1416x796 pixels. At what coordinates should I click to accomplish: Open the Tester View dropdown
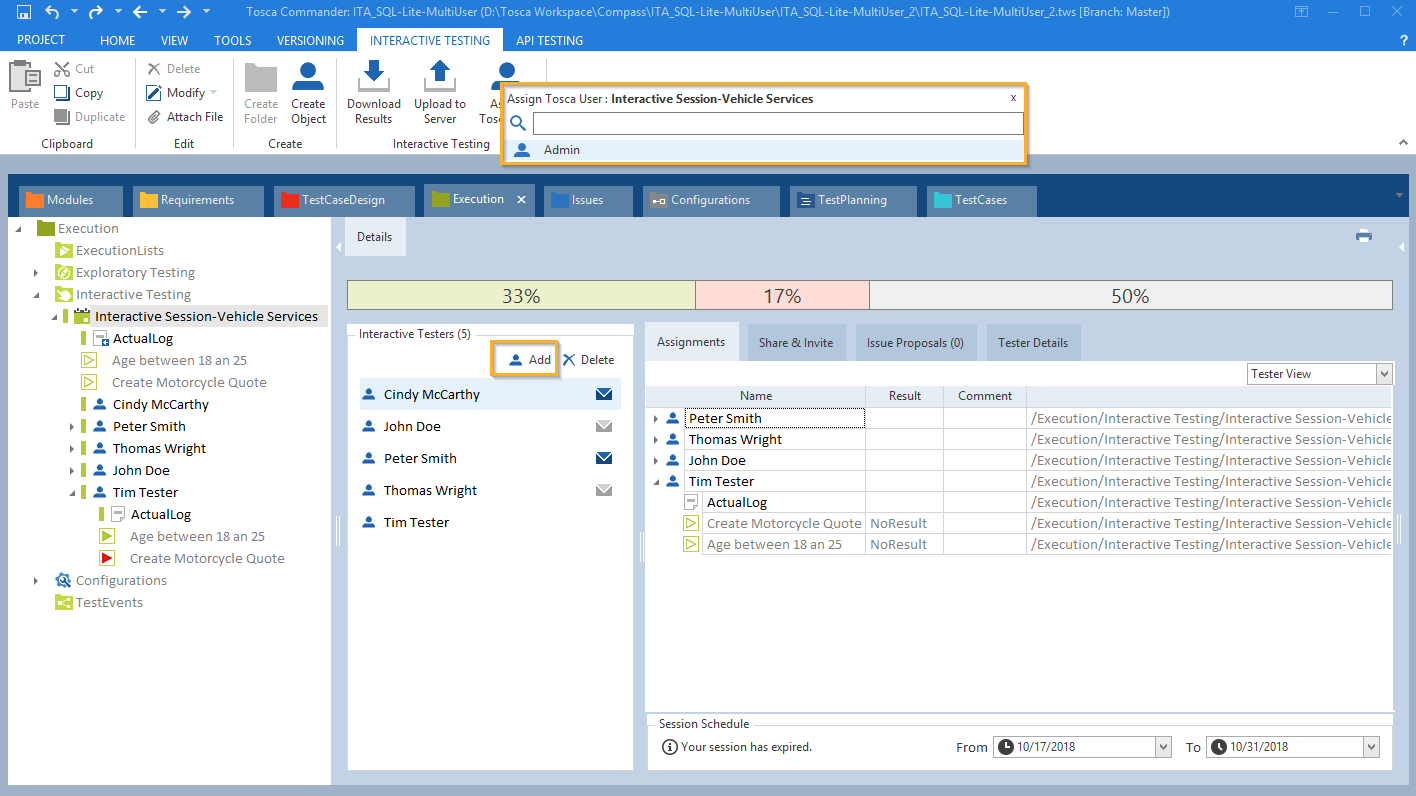pos(1384,374)
